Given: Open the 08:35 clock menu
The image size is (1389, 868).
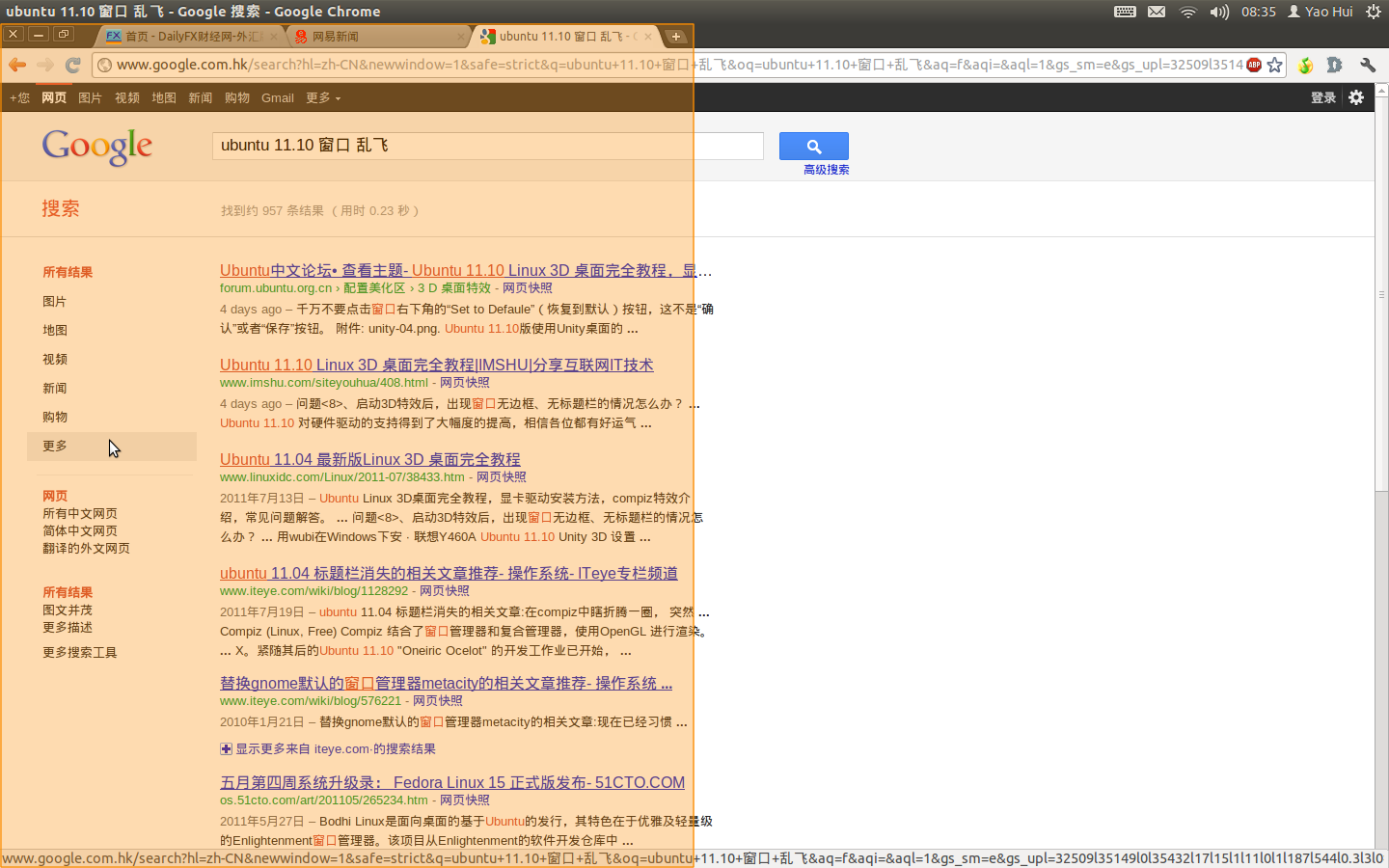Looking at the screenshot, I should point(1259,12).
